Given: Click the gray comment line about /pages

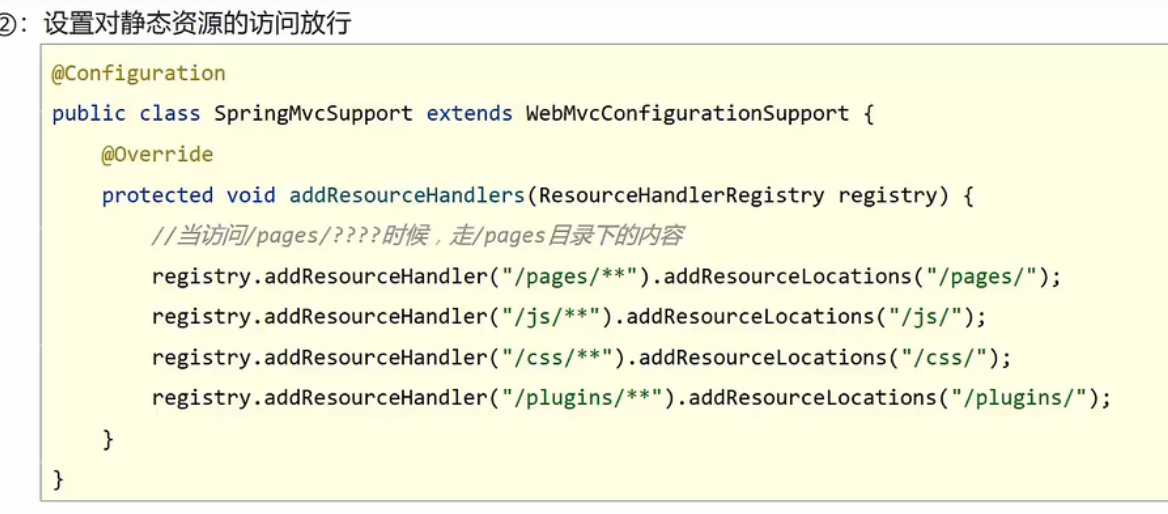Looking at the screenshot, I should (417, 236).
